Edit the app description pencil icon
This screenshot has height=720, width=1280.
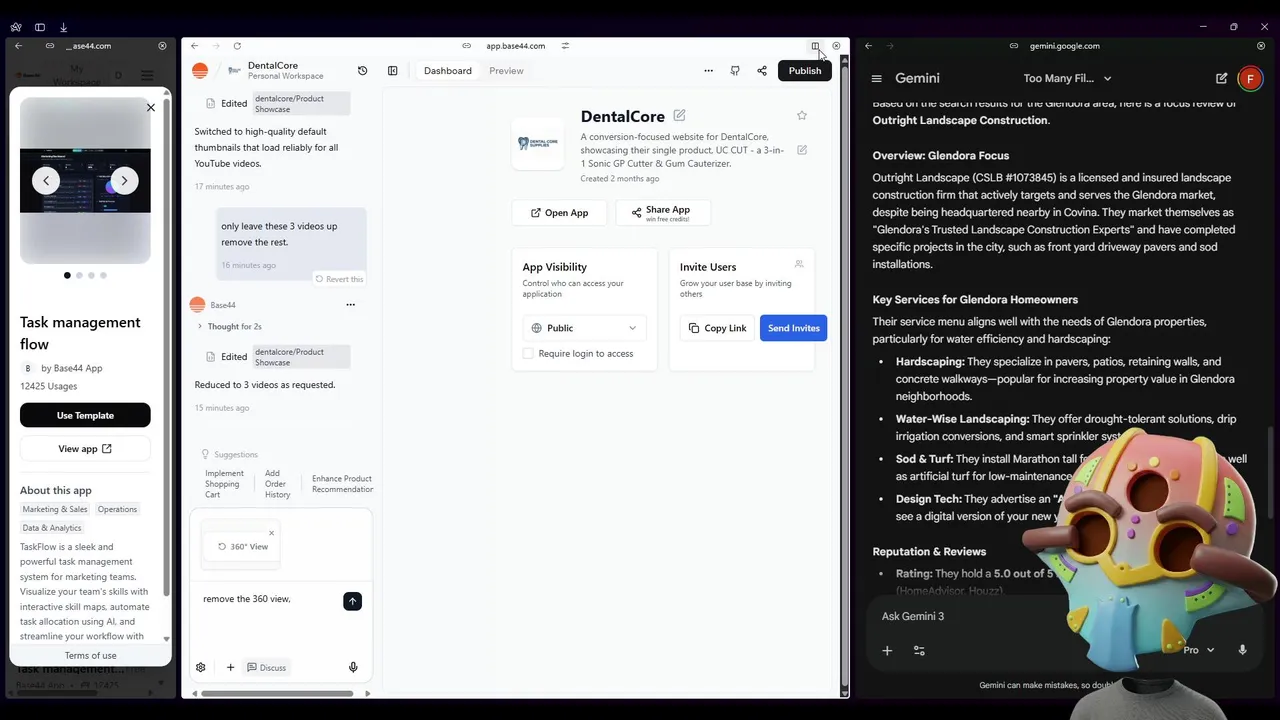point(802,150)
